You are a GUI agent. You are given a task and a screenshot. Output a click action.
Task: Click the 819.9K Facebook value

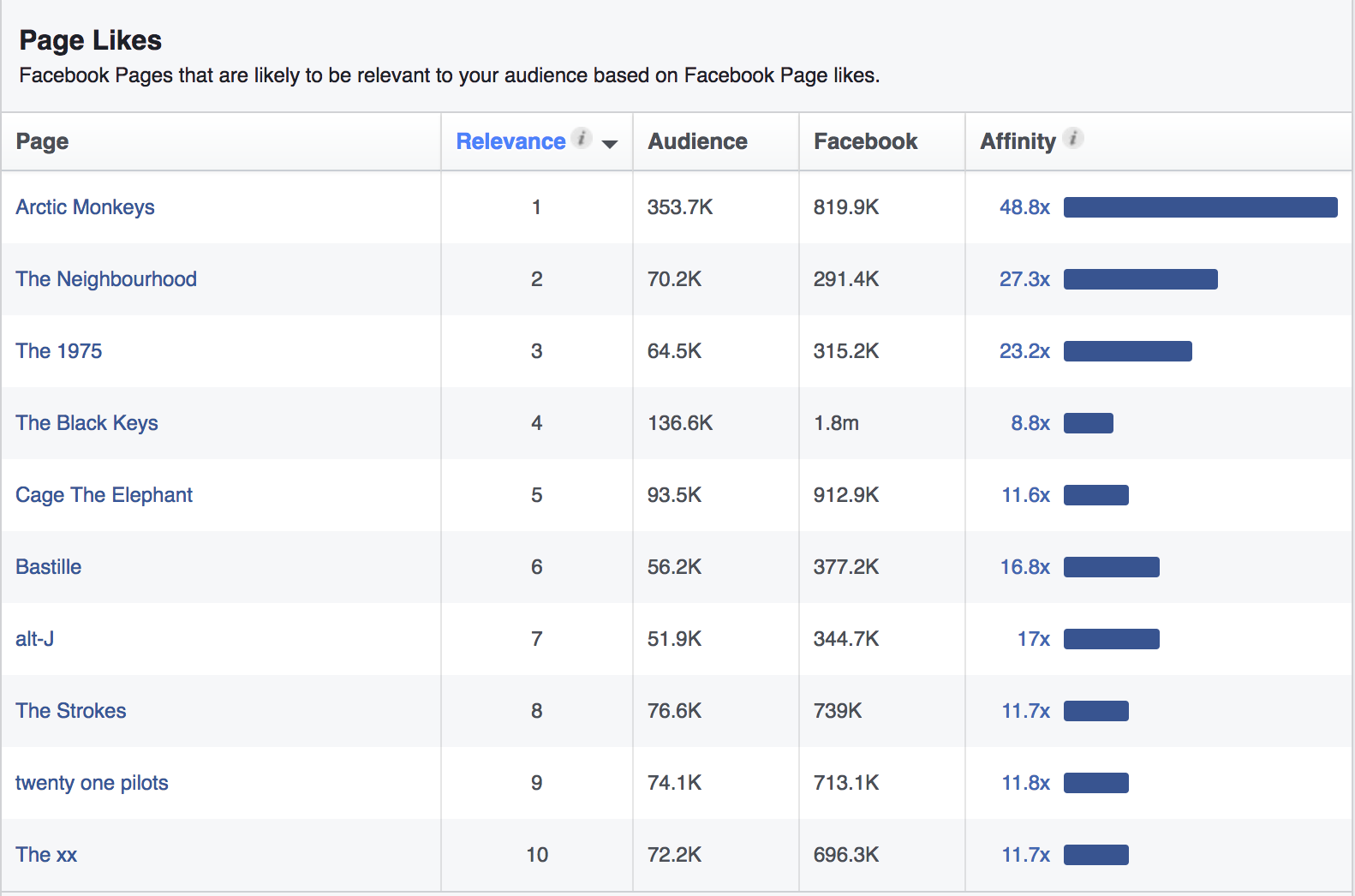pos(846,207)
